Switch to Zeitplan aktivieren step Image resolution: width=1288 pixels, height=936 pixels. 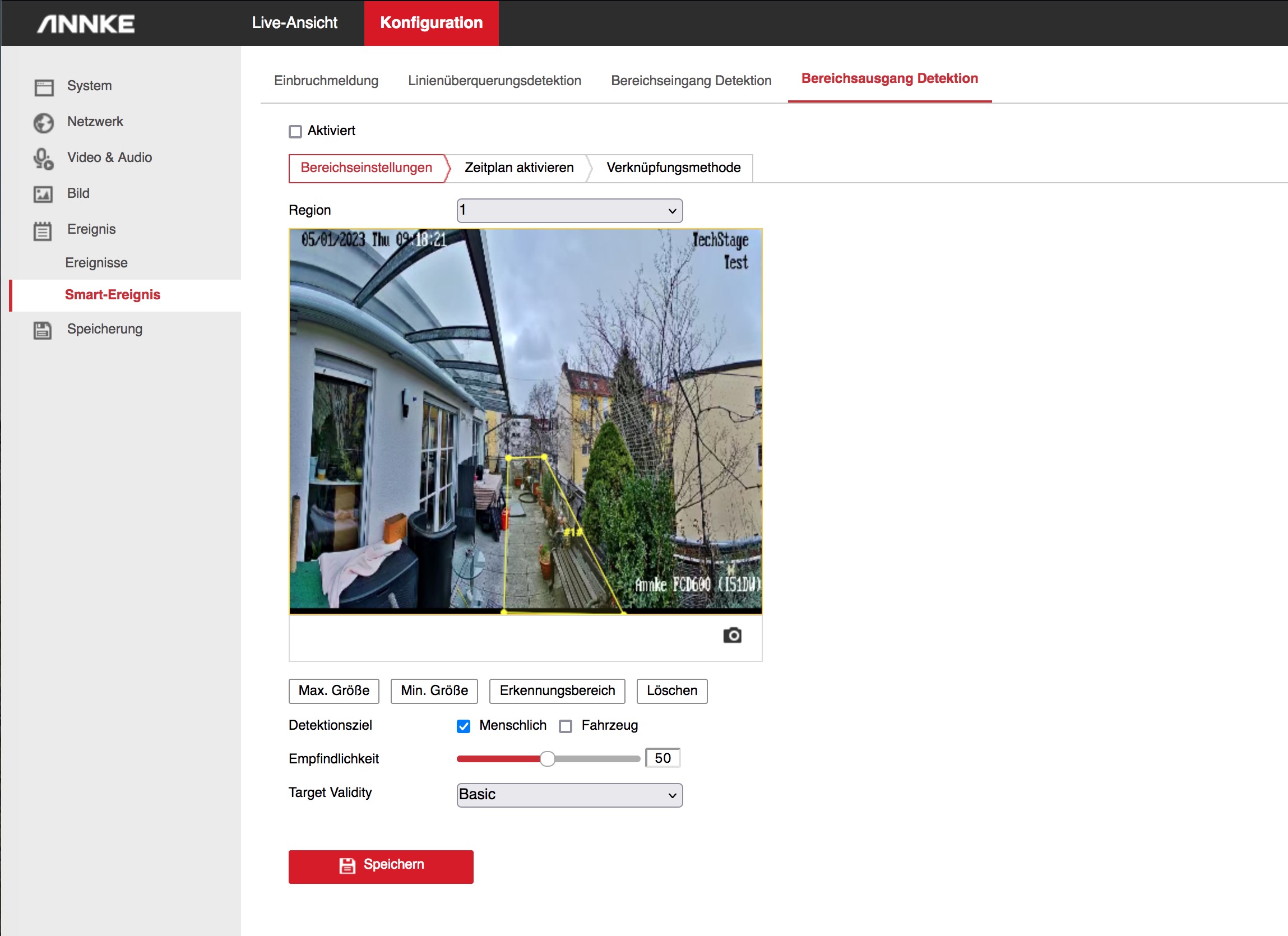(x=518, y=168)
